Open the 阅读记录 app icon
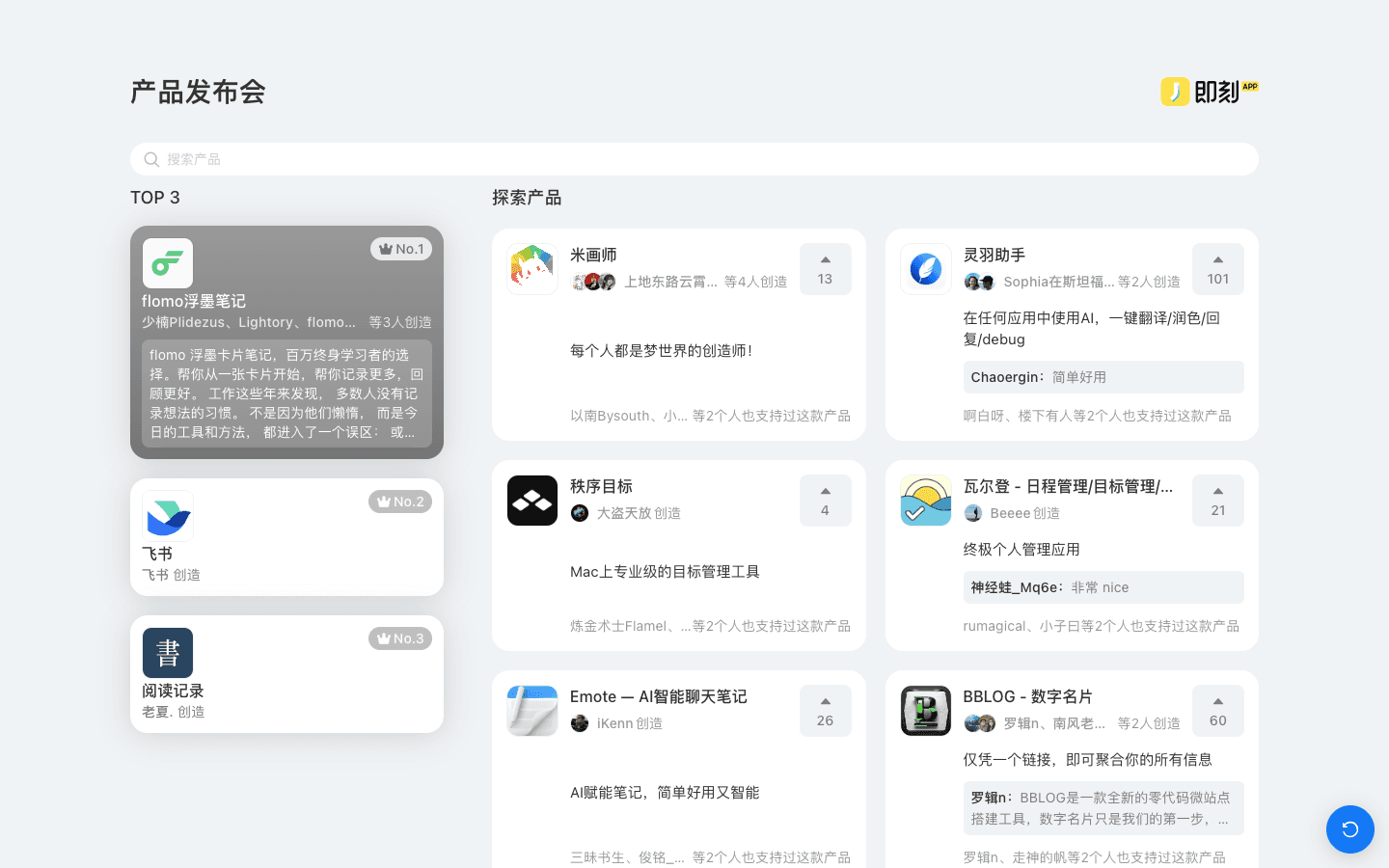Viewport: 1389px width, 868px height. click(x=168, y=653)
